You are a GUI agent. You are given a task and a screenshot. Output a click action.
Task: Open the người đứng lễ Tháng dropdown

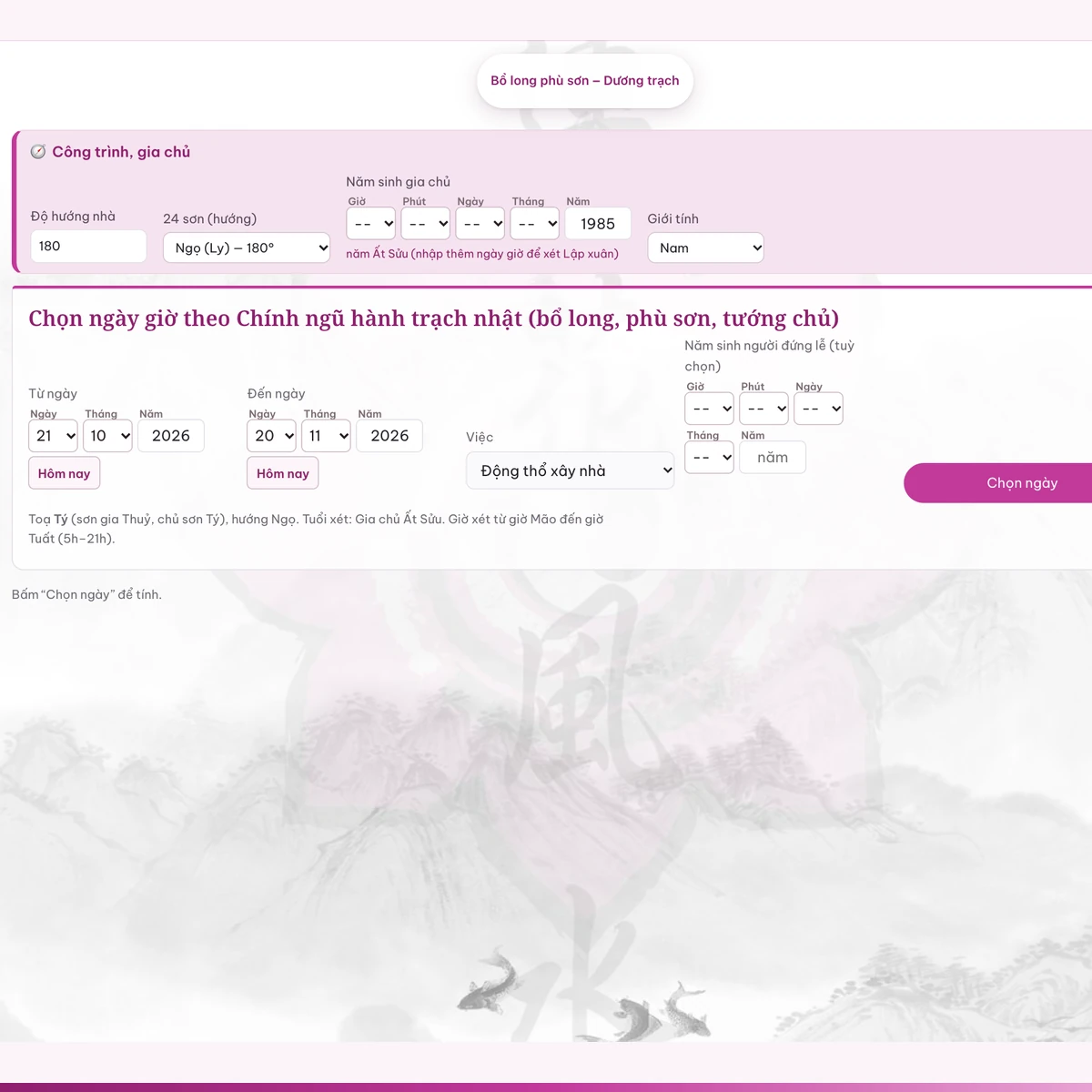[x=709, y=457]
